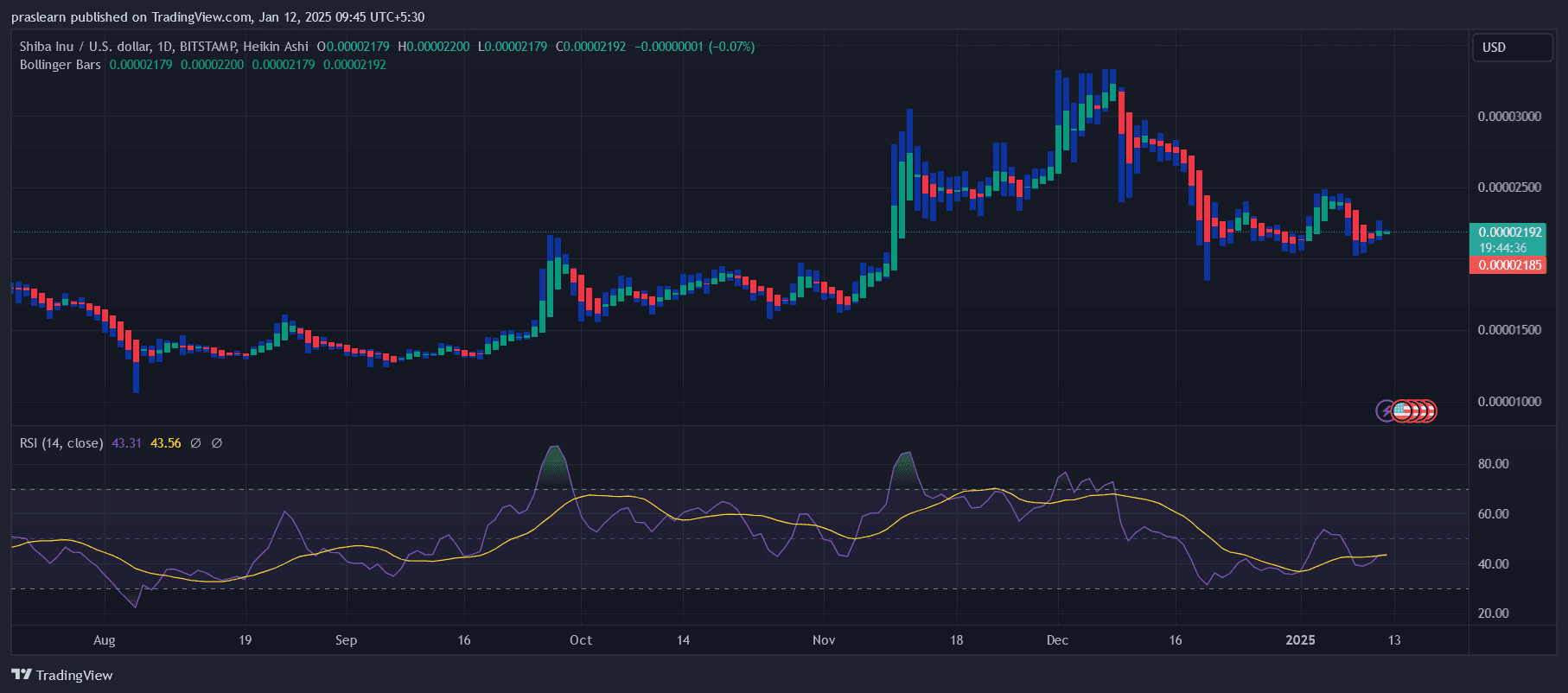This screenshot has height=693, width=1568.
Task: Click the 18 date label on time axis
Action: tap(956, 640)
